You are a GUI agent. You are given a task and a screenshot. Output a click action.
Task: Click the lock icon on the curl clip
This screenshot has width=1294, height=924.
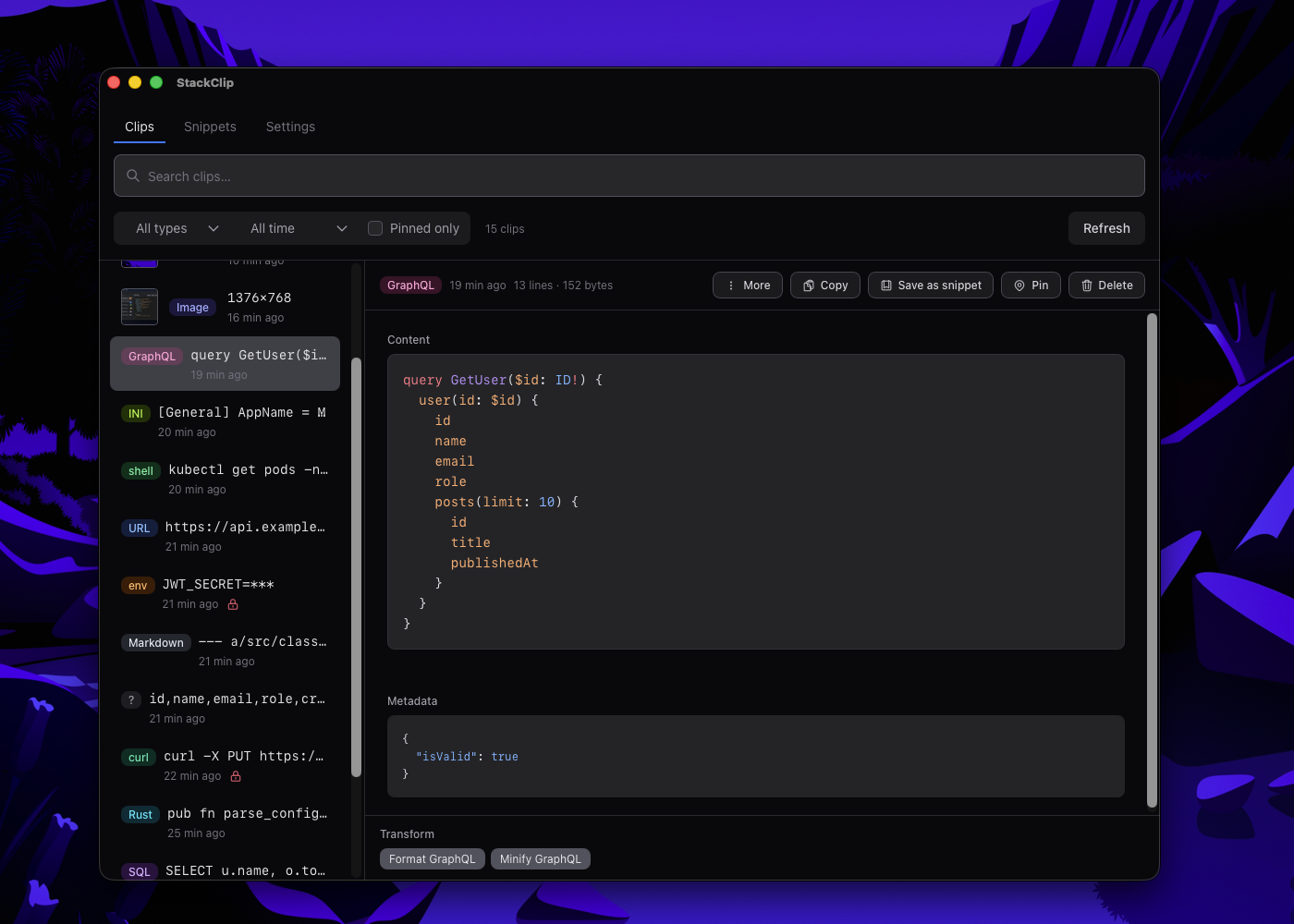tap(233, 776)
